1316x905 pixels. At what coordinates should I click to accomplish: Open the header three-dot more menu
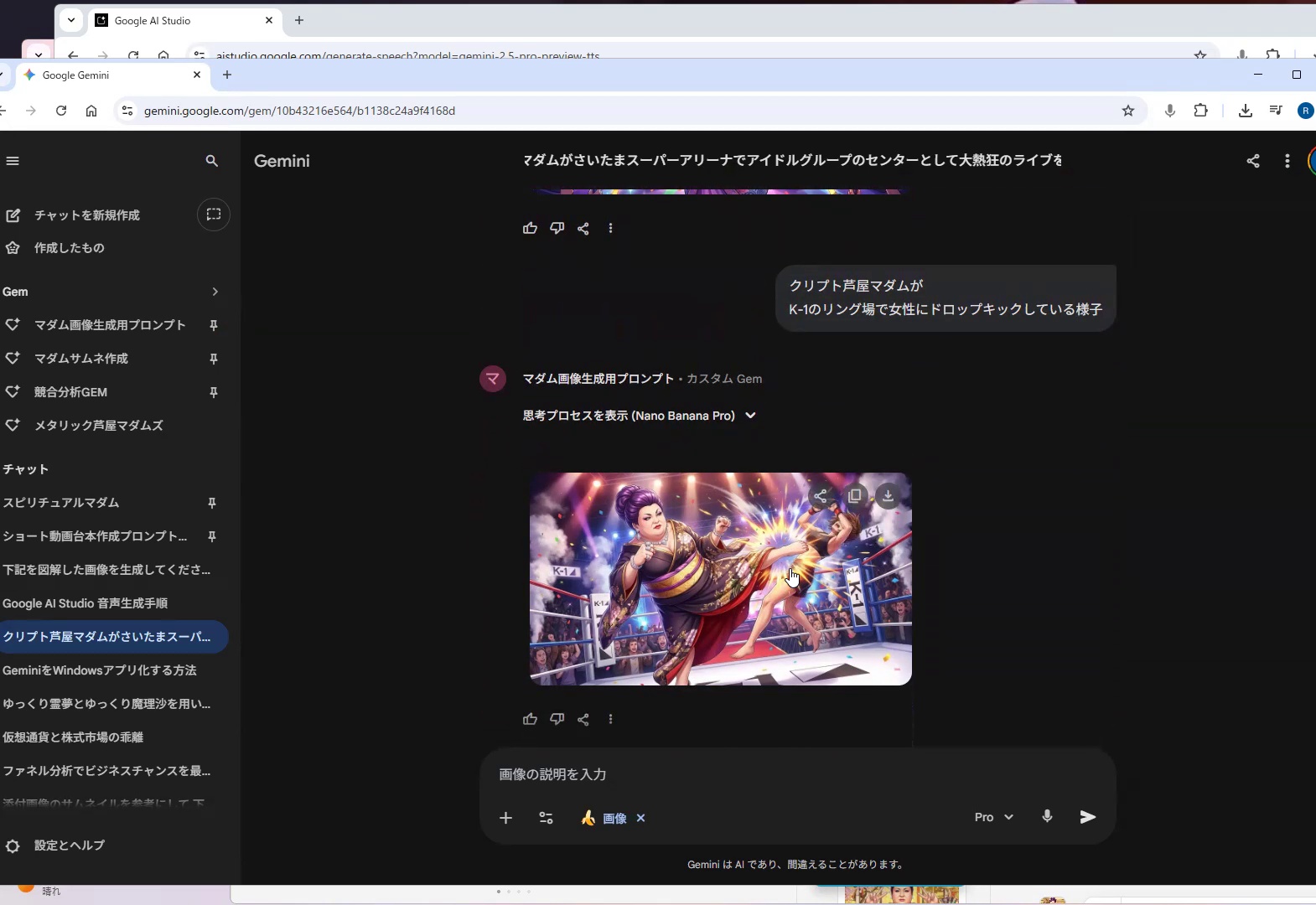click(x=1288, y=161)
